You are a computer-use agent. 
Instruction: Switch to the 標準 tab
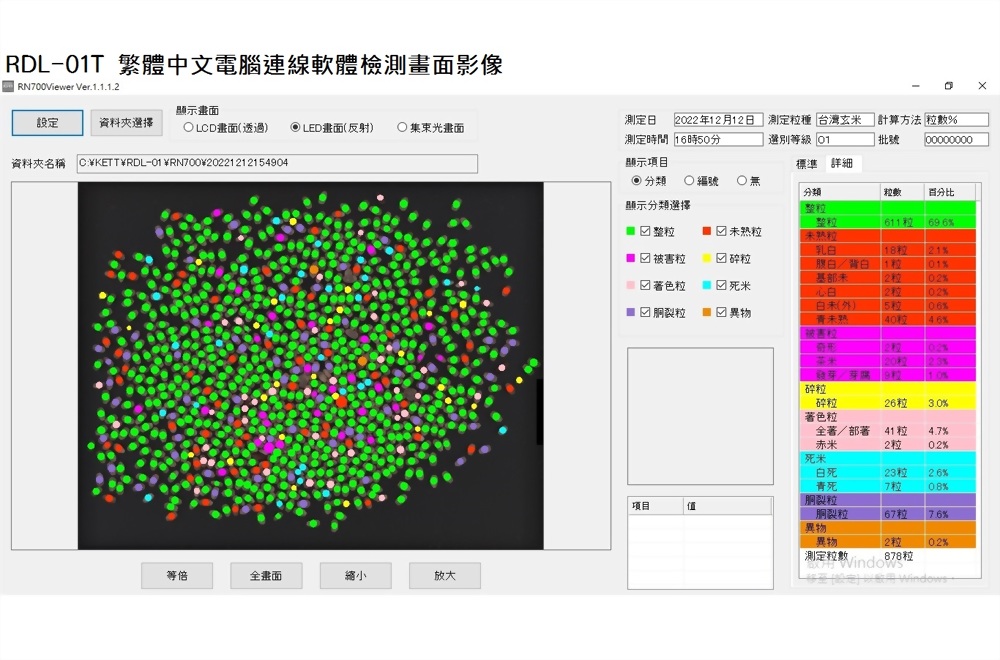(x=806, y=164)
